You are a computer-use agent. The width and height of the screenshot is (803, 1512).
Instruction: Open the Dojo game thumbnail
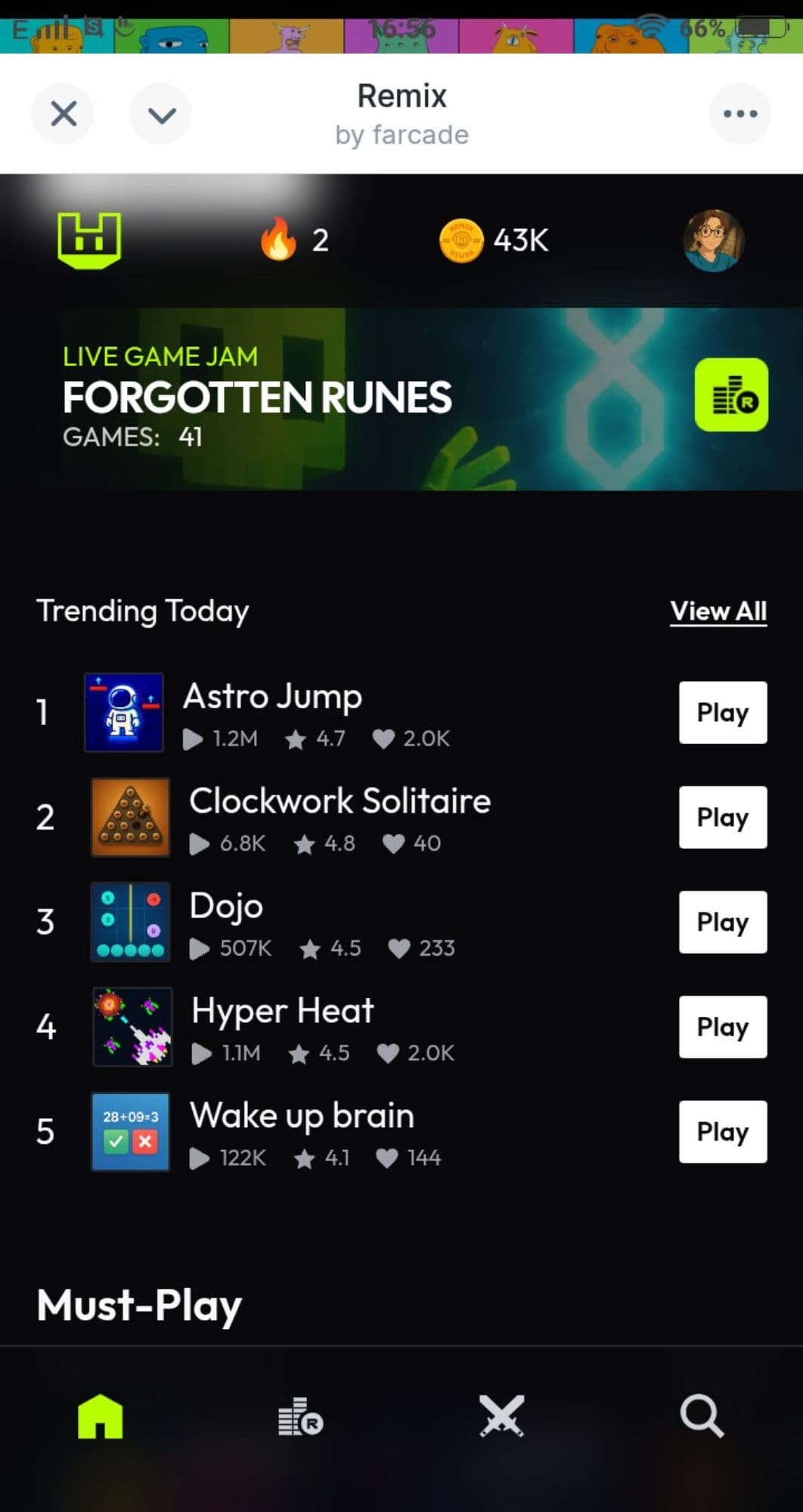pyautogui.click(x=130, y=922)
